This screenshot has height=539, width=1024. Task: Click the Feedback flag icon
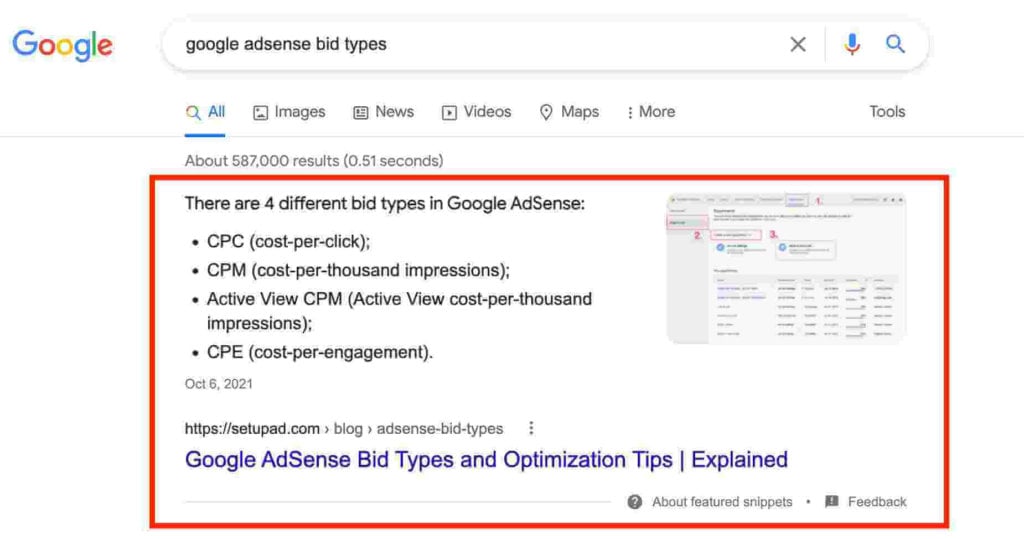tap(831, 502)
